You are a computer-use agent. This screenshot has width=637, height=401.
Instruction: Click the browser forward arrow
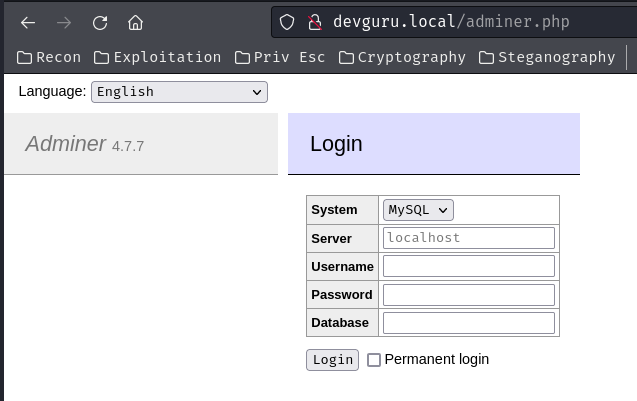(64, 23)
